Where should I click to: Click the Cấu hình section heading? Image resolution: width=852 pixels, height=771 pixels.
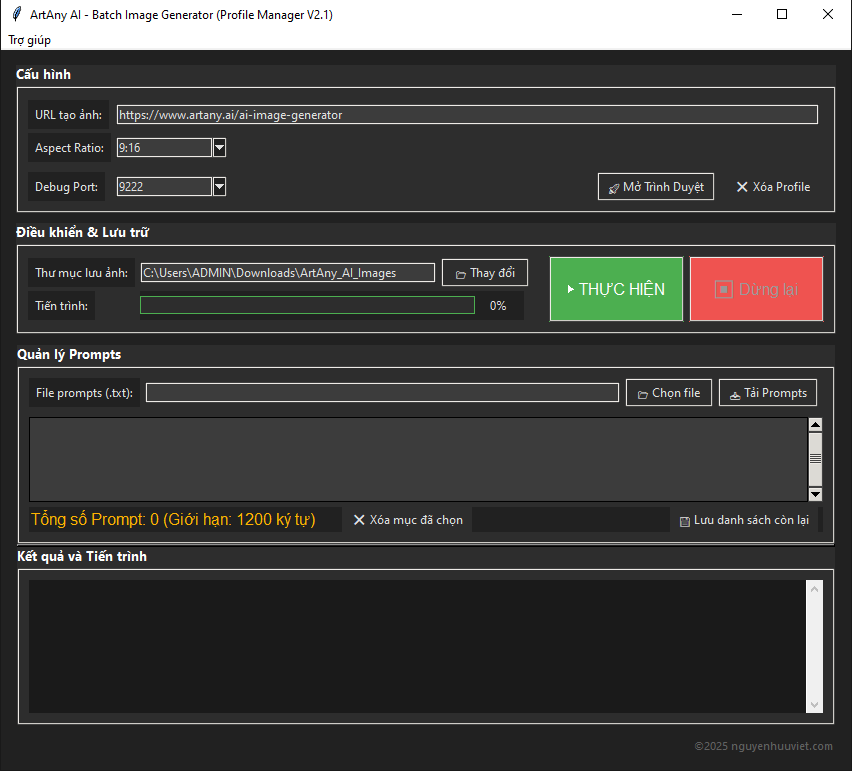coord(43,74)
